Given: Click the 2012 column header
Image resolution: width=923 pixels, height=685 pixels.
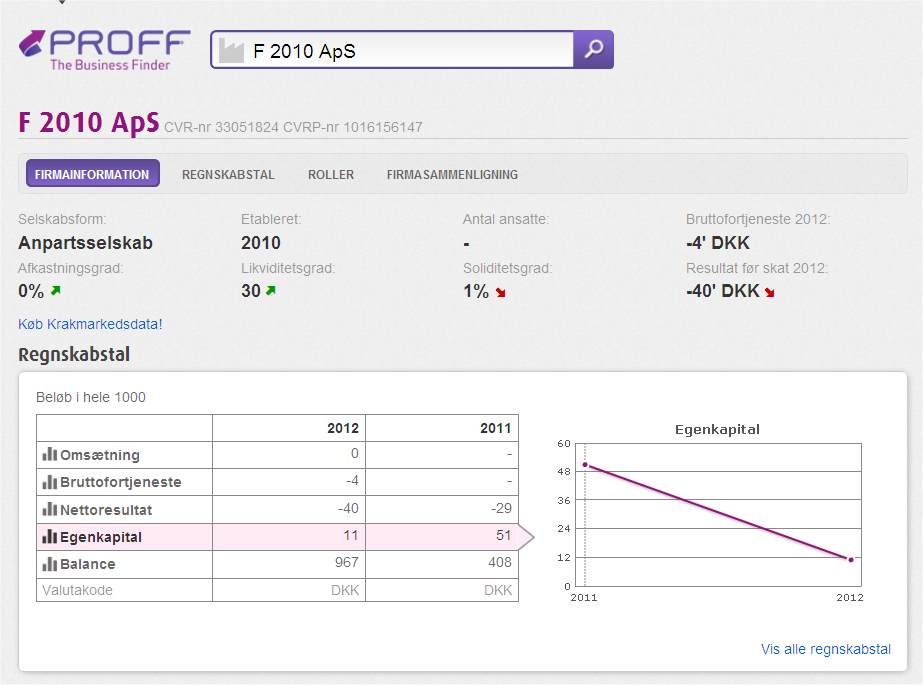Looking at the screenshot, I should pyautogui.click(x=343, y=428).
